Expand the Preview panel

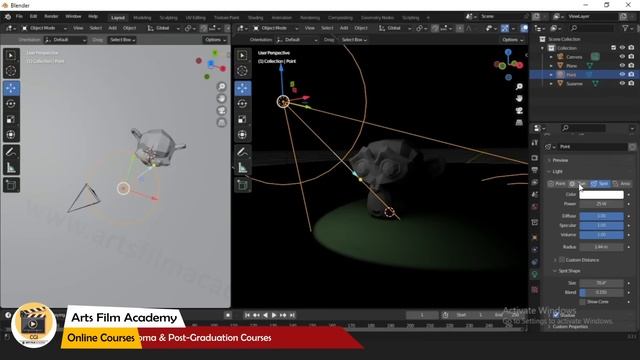click(x=560, y=160)
